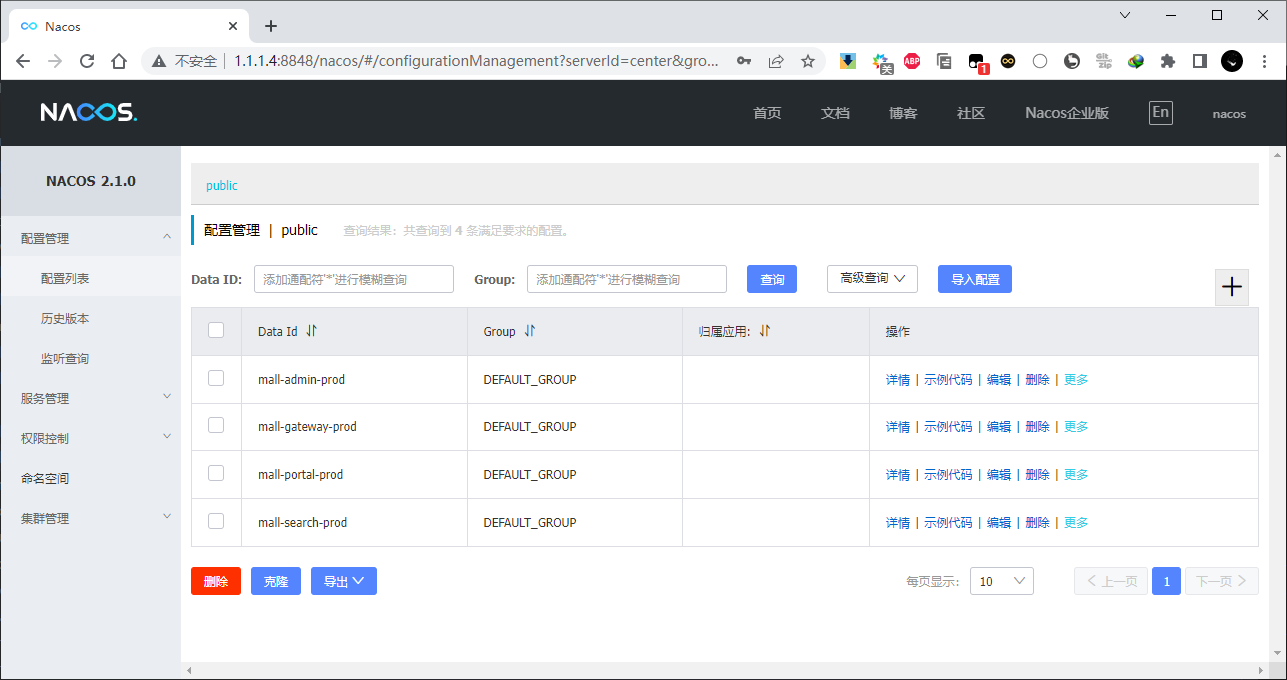This screenshot has width=1287, height=680.
Task: Click the blue 查询 search button
Action: pyautogui.click(x=771, y=280)
